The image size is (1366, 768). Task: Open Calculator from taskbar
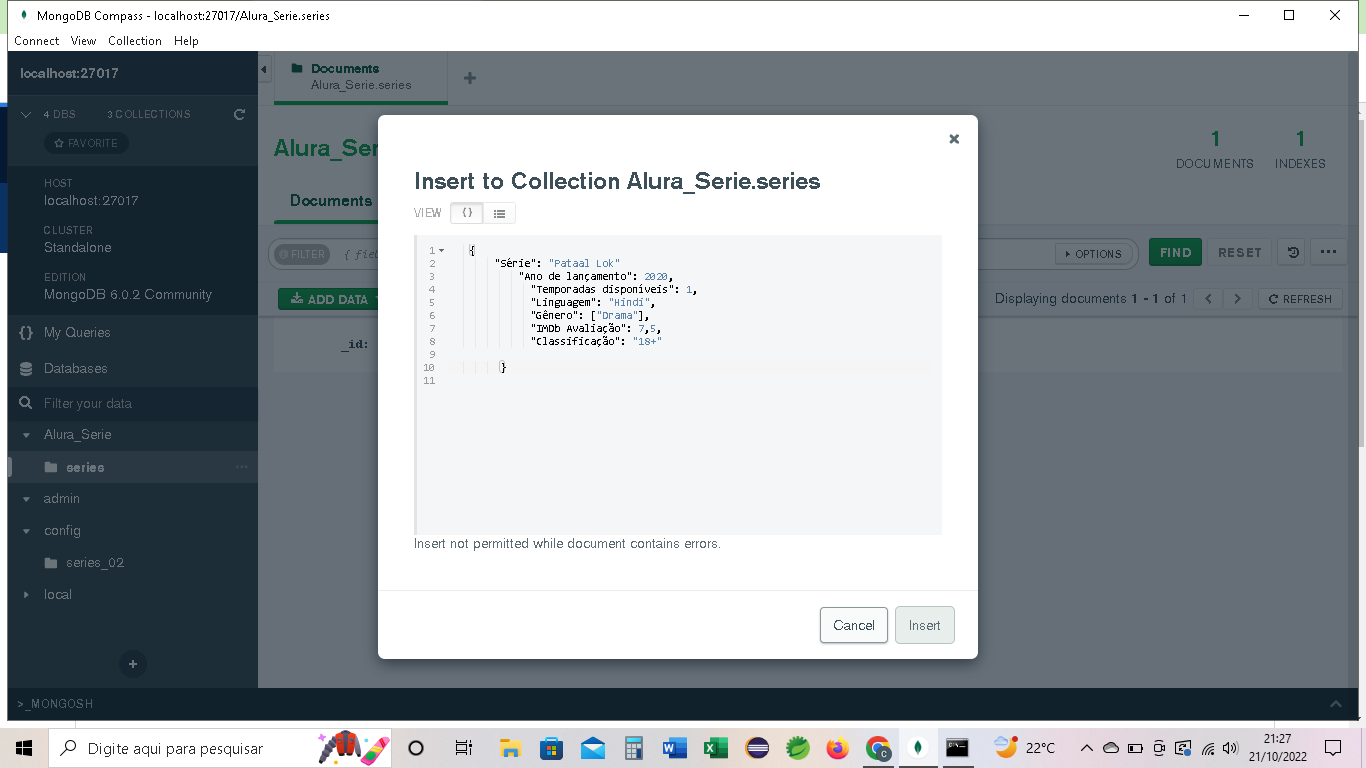633,748
